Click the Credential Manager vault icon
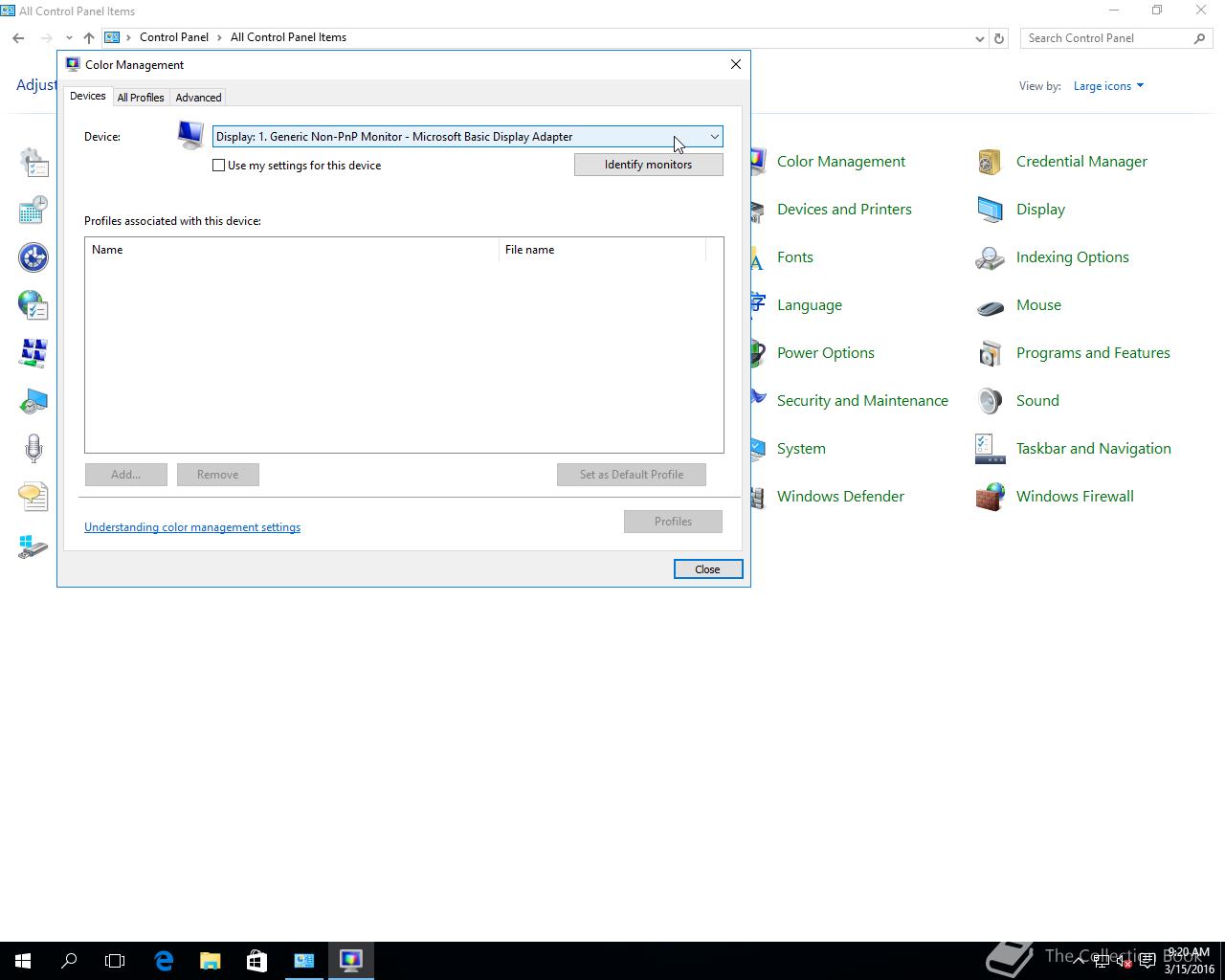Screen dimensions: 1225x980 (x=990, y=162)
